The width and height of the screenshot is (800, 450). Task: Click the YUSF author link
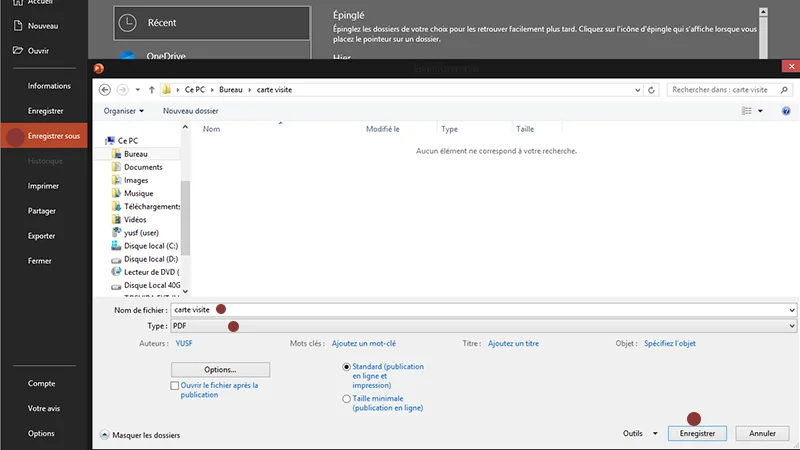click(x=184, y=343)
